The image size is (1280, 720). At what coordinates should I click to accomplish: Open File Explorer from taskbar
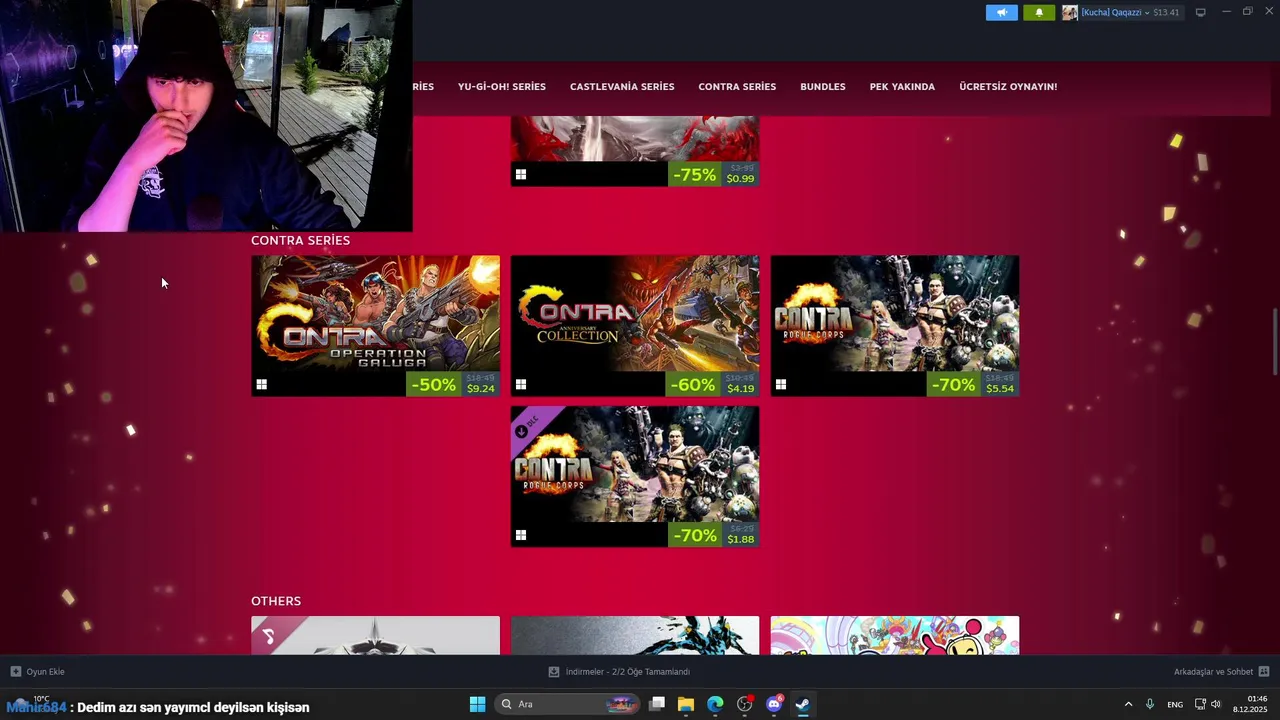(x=686, y=704)
